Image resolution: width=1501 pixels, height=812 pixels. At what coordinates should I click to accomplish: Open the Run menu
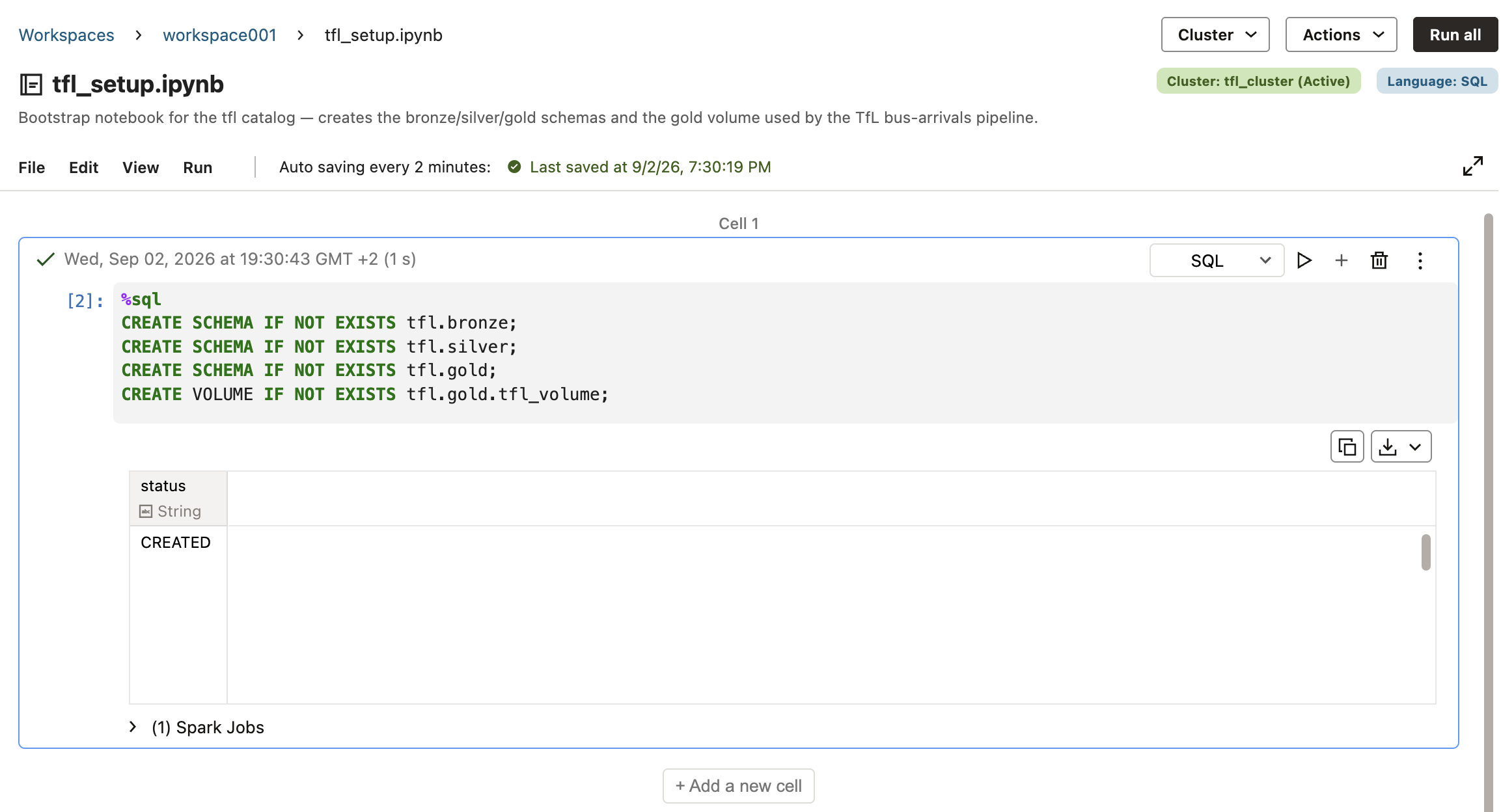pos(197,168)
